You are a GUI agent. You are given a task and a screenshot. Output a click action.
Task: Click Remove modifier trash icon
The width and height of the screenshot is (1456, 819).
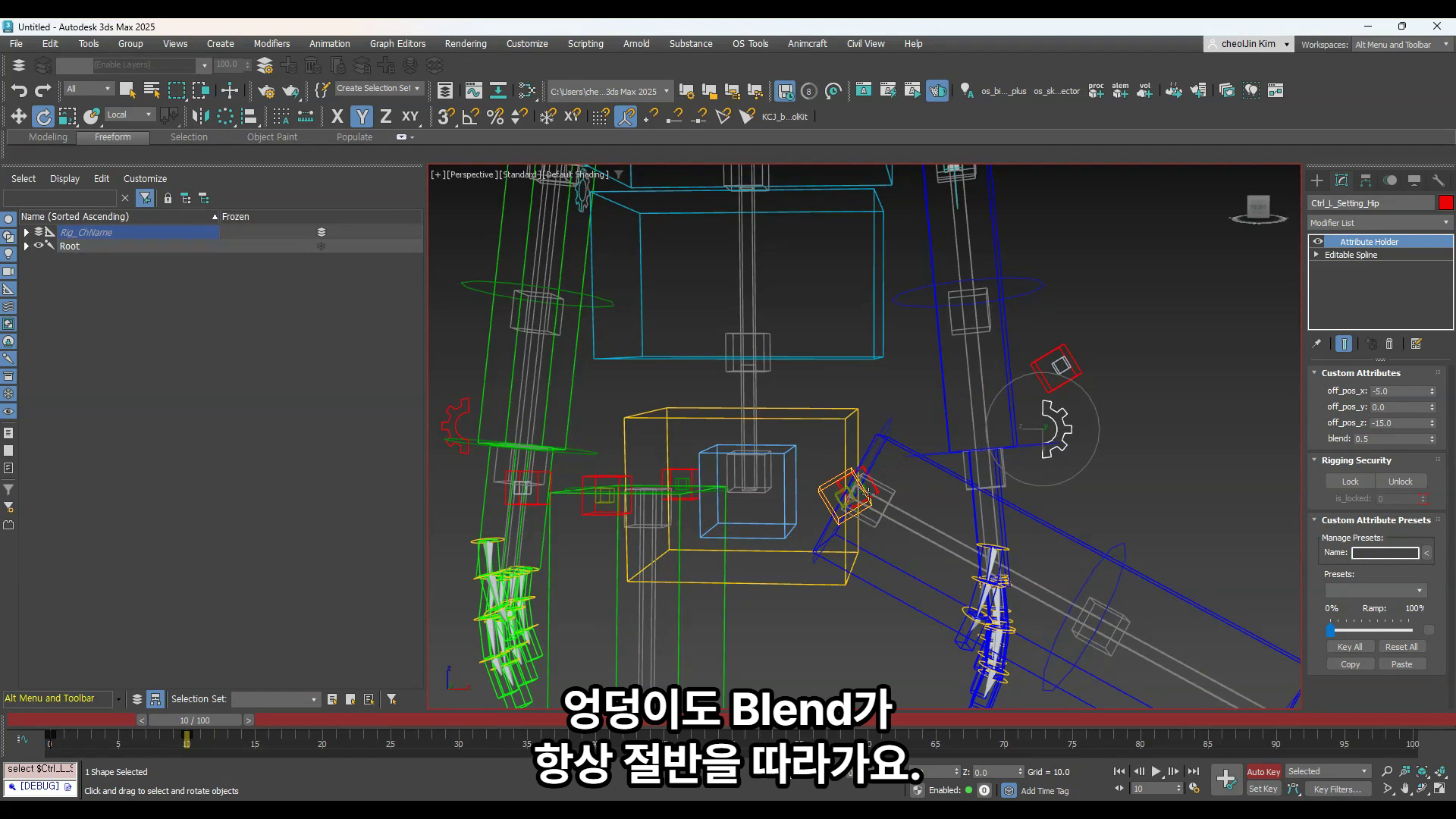[x=1389, y=344]
